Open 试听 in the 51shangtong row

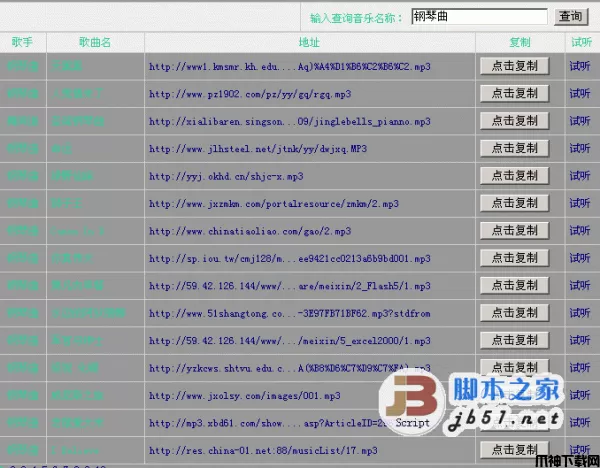(x=580, y=313)
